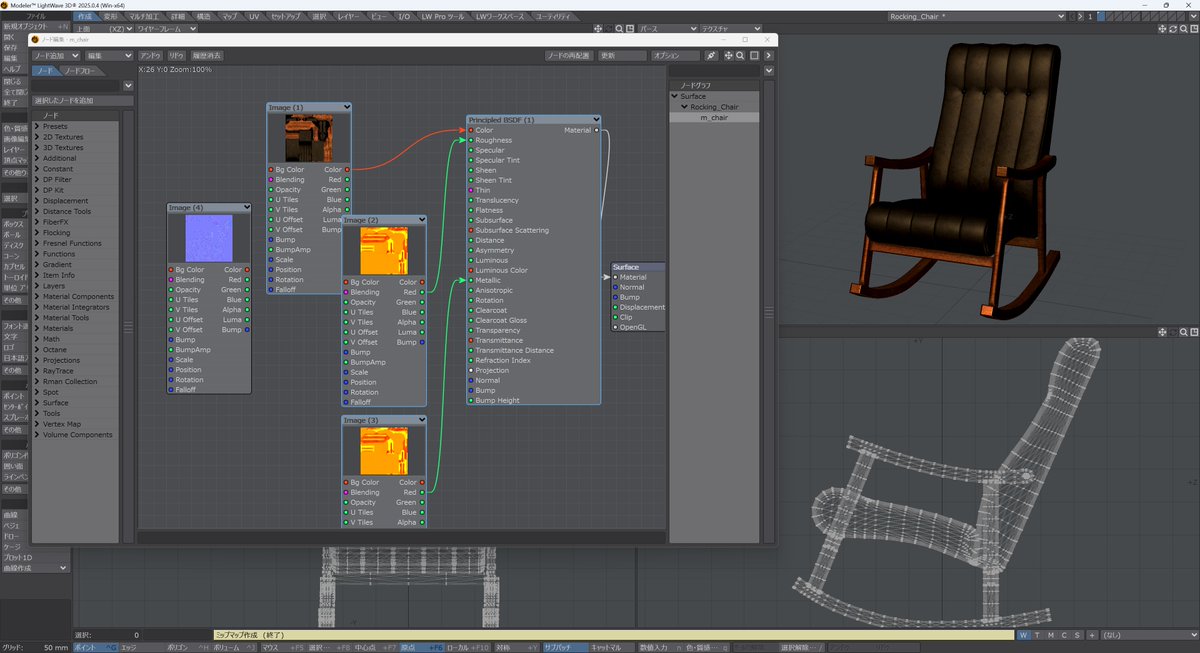1200x653 pixels.
Task: Select the first layer slot in layer bank
Action: click(x=1101, y=16)
